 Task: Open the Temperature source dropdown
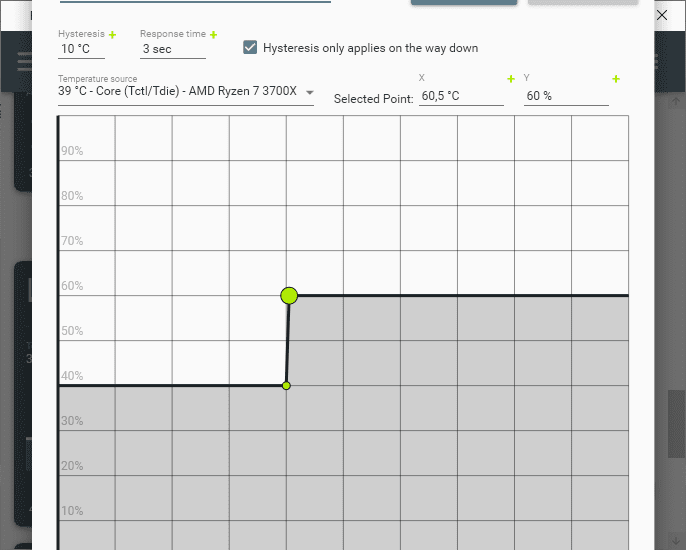(186, 91)
